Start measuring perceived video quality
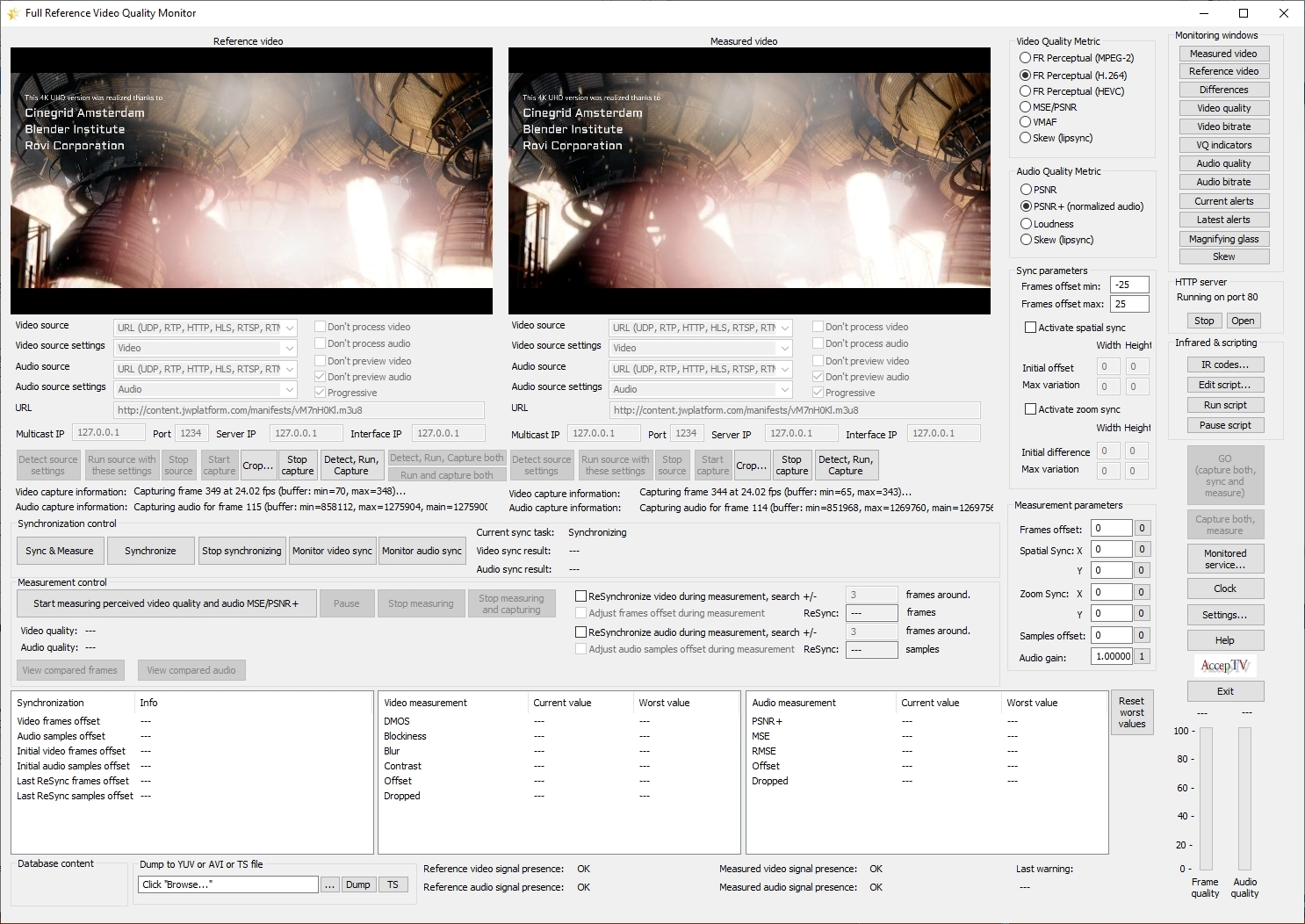The width and height of the screenshot is (1305, 924). (x=167, y=603)
